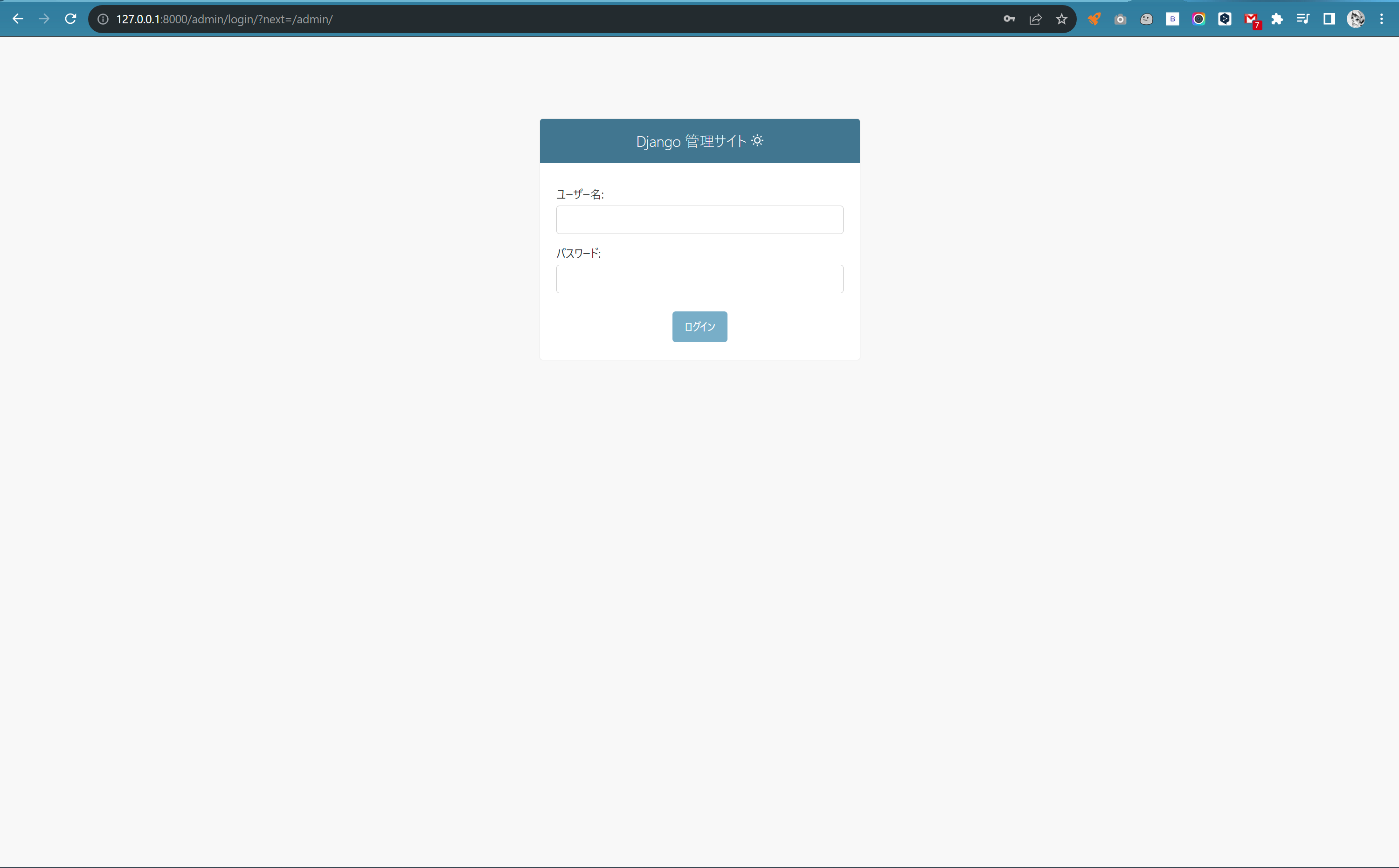This screenshot has width=1399, height=868.
Task: Click the ユーザー名 username field
Action: 699,220
